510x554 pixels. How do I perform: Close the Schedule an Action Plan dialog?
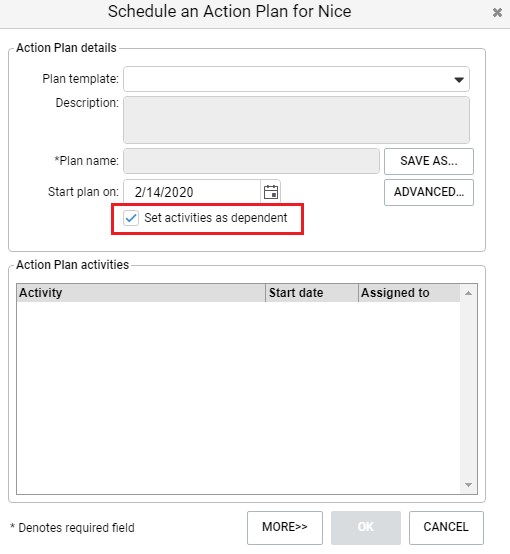pyautogui.click(x=497, y=12)
